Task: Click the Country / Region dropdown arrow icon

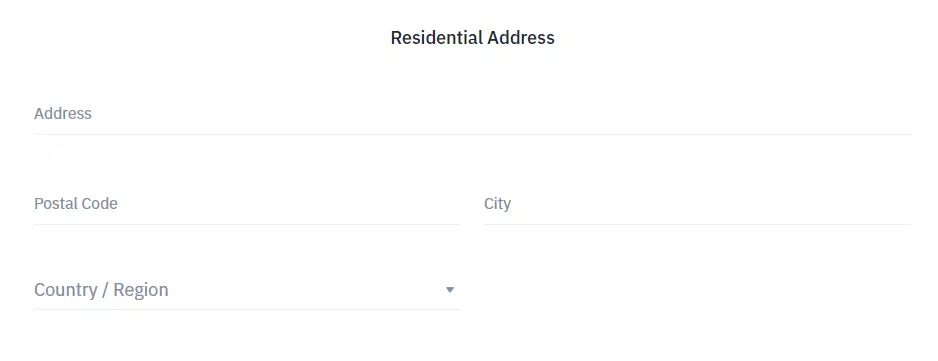Action: coord(450,290)
